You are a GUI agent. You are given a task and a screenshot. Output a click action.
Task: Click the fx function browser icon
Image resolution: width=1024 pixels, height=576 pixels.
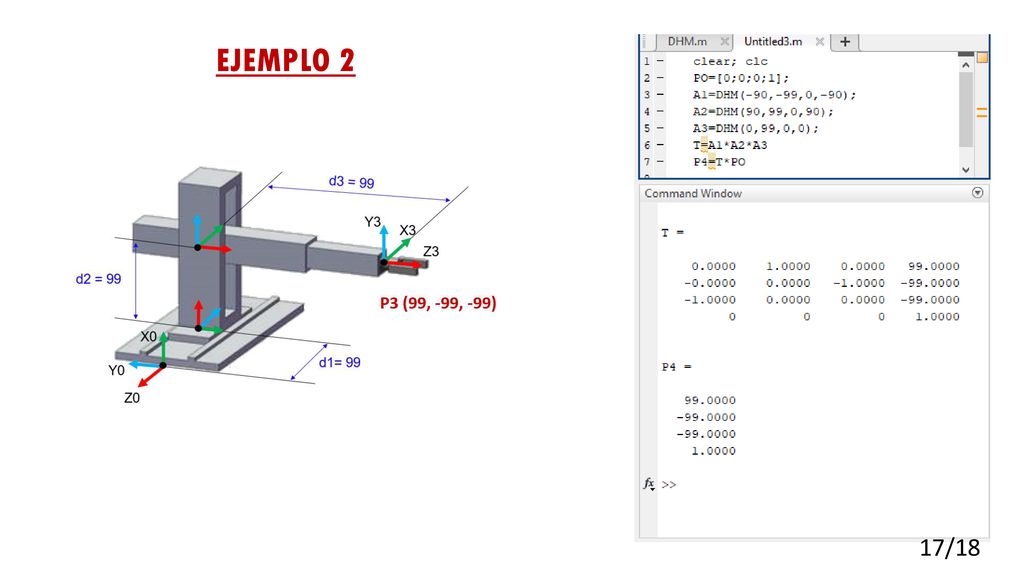[x=648, y=484]
